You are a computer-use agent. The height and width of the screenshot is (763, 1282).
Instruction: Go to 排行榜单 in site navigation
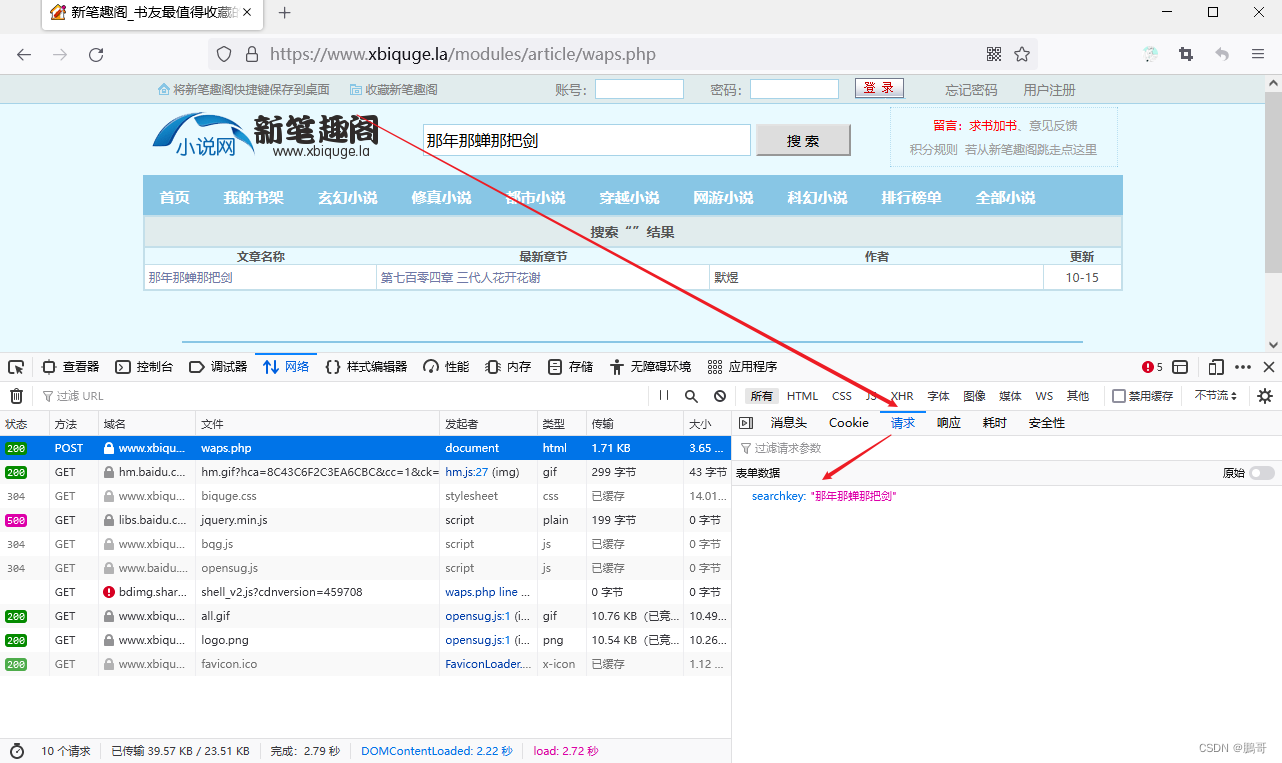[x=911, y=198]
